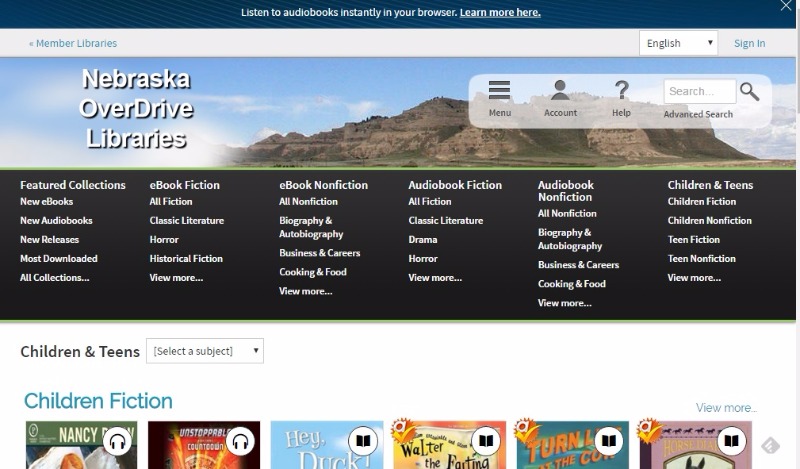Select New Audiobooks collection

[56, 220]
